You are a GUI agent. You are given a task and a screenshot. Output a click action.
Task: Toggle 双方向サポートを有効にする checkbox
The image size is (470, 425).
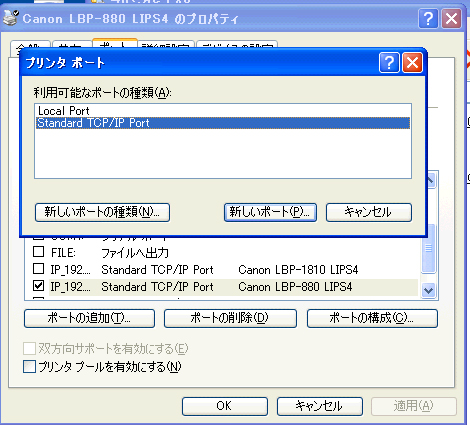(x=29, y=349)
